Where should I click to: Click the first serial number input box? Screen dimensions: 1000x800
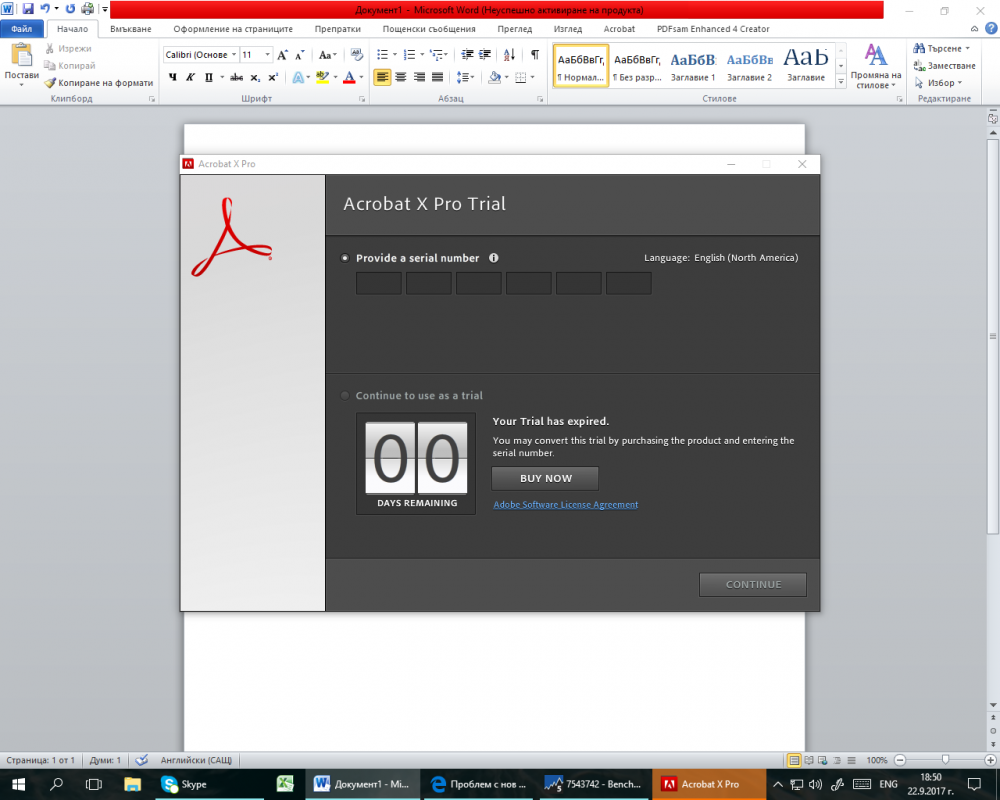click(x=379, y=283)
